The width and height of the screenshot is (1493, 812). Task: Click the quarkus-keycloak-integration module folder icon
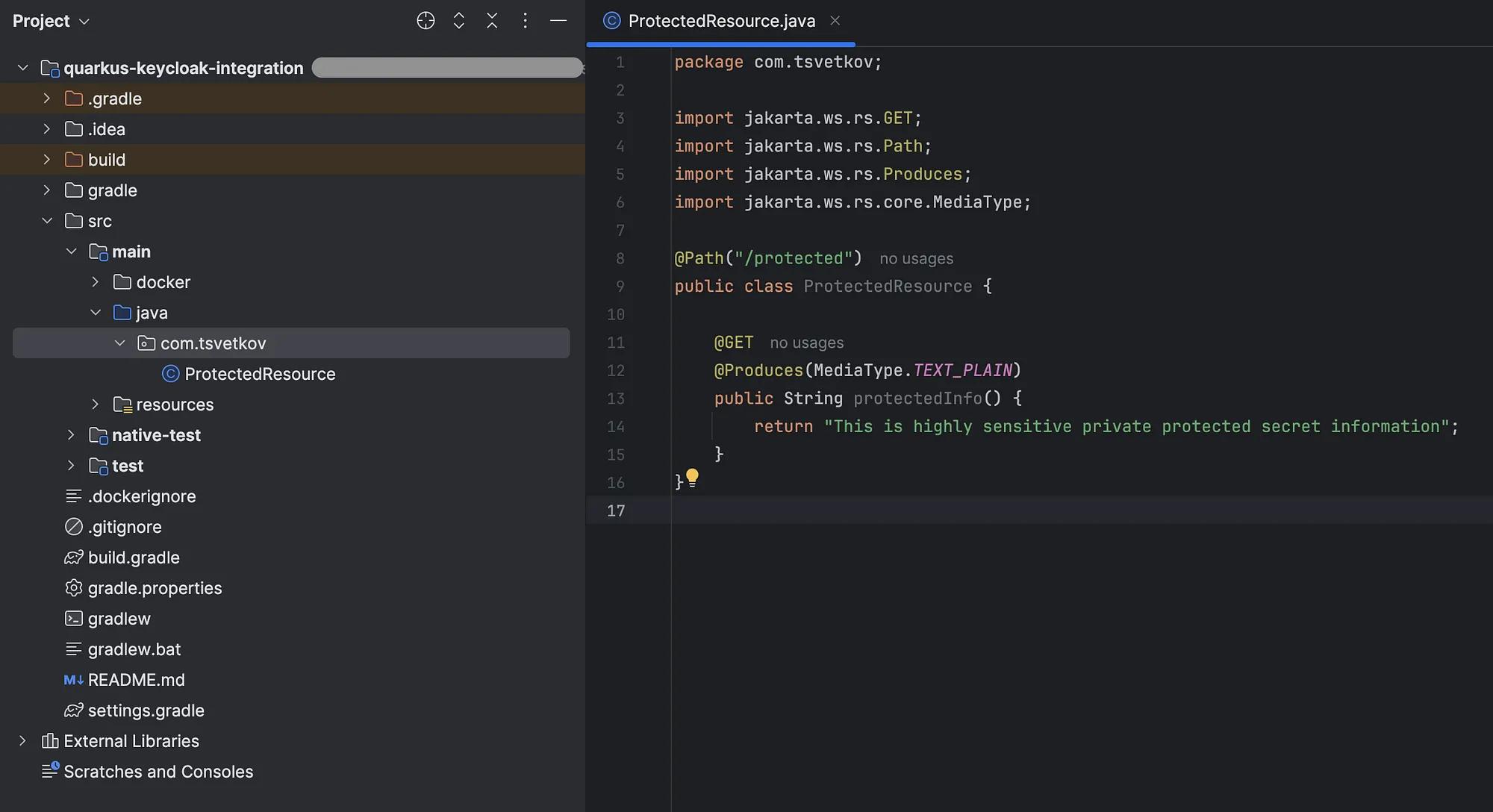pyautogui.click(x=50, y=69)
